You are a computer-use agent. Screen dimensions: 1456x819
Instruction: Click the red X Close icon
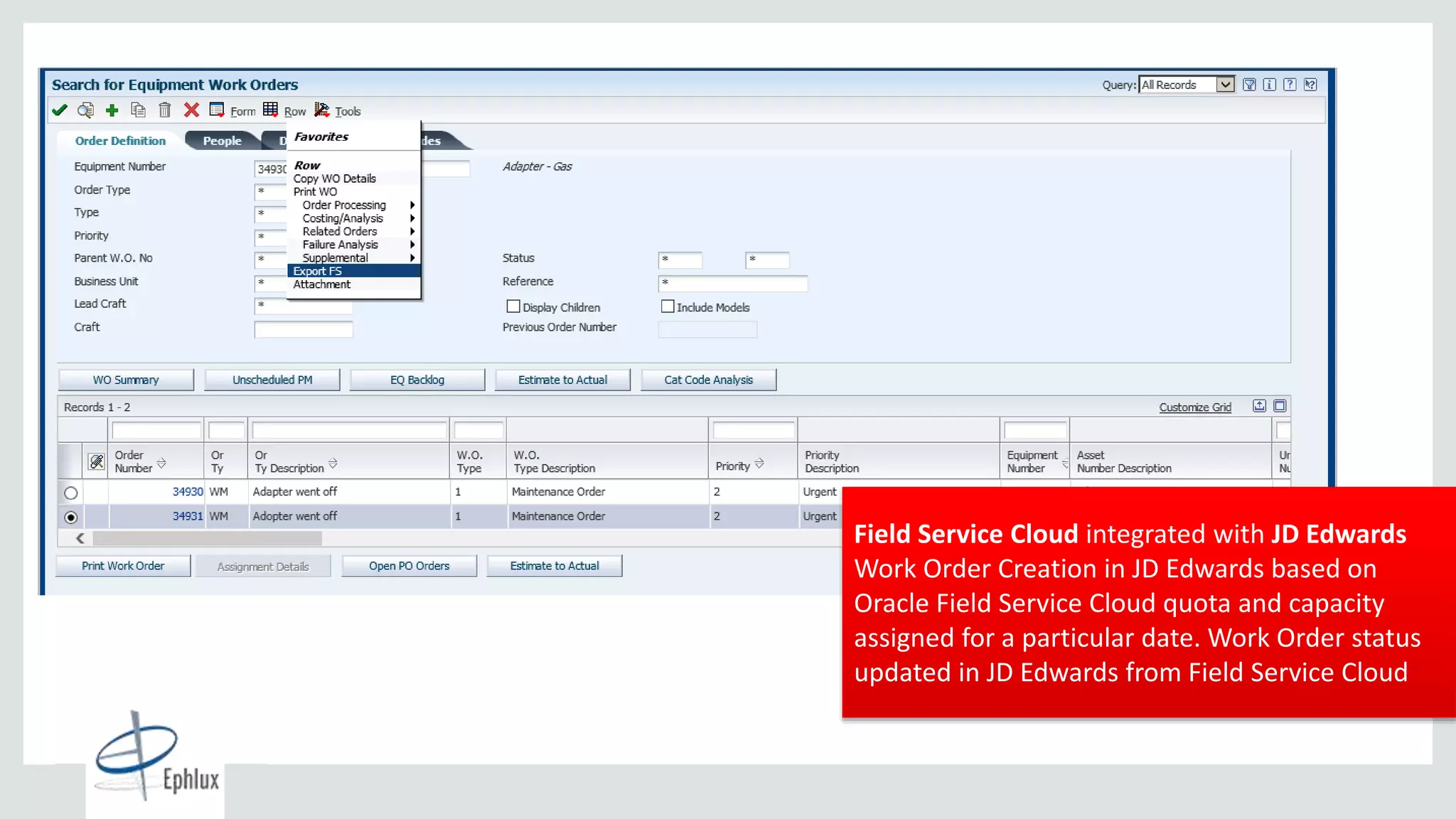[191, 110]
